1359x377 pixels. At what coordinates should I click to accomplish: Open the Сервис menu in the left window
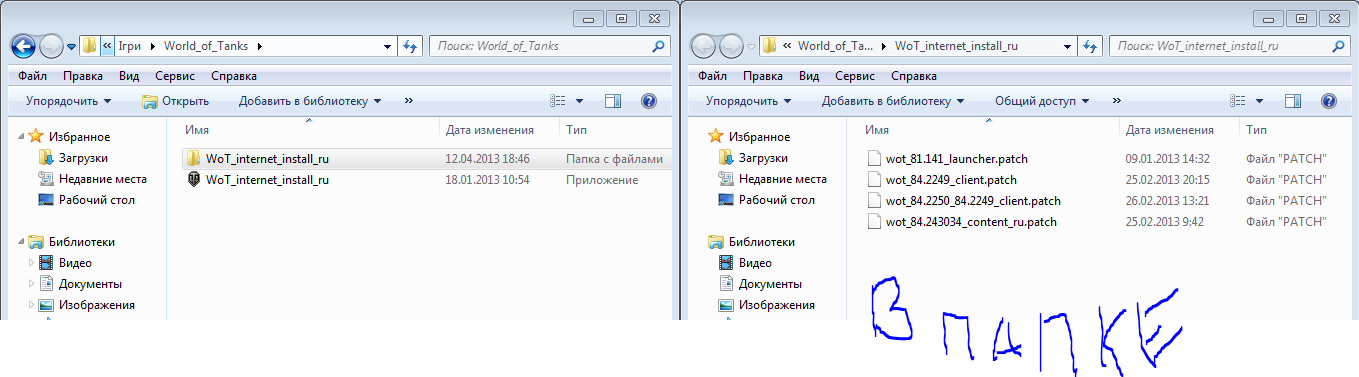tap(175, 76)
